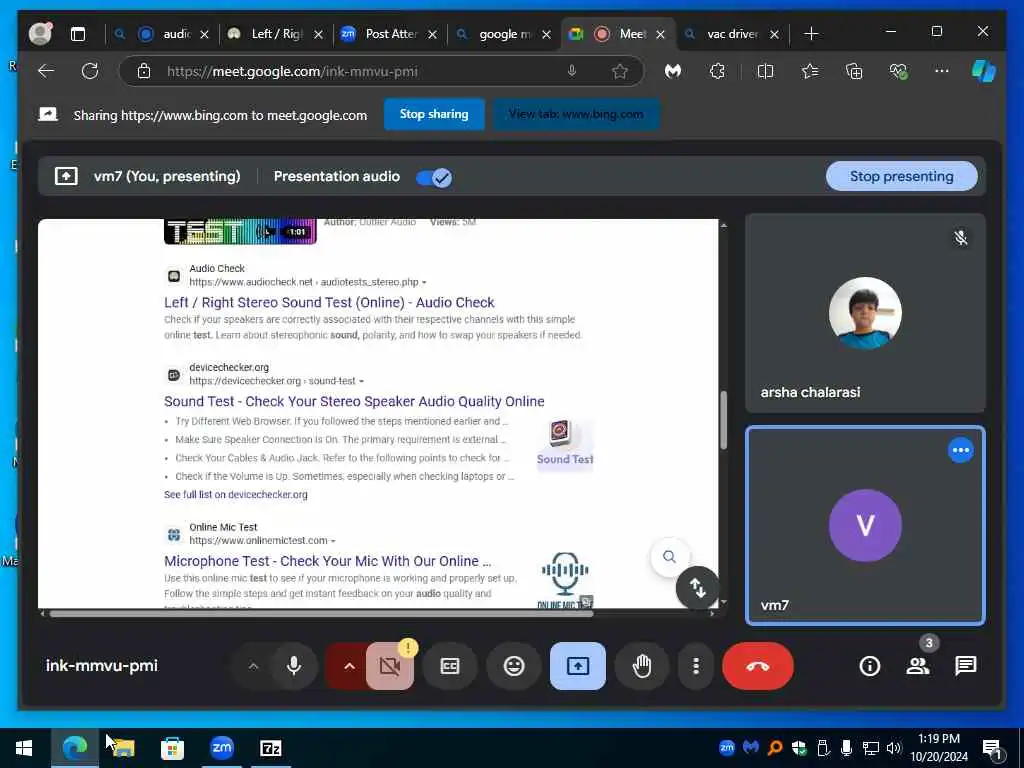Click Edge profile avatar
Screen dimensions: 1024x768
[x=40, y=33]
